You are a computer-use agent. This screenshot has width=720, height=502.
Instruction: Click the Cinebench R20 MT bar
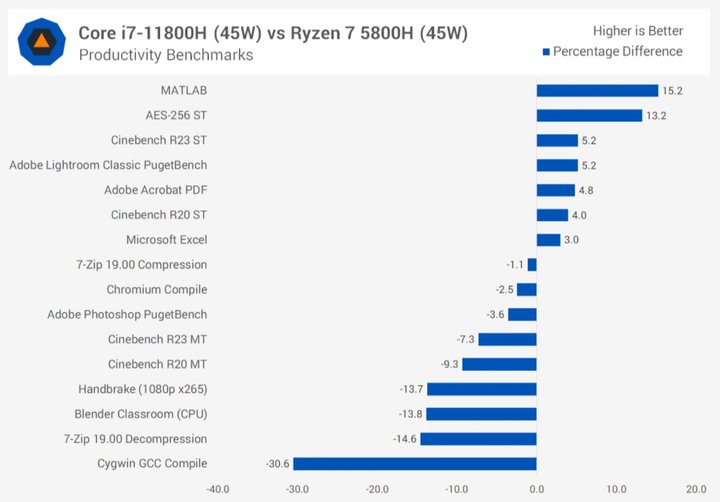500,365
